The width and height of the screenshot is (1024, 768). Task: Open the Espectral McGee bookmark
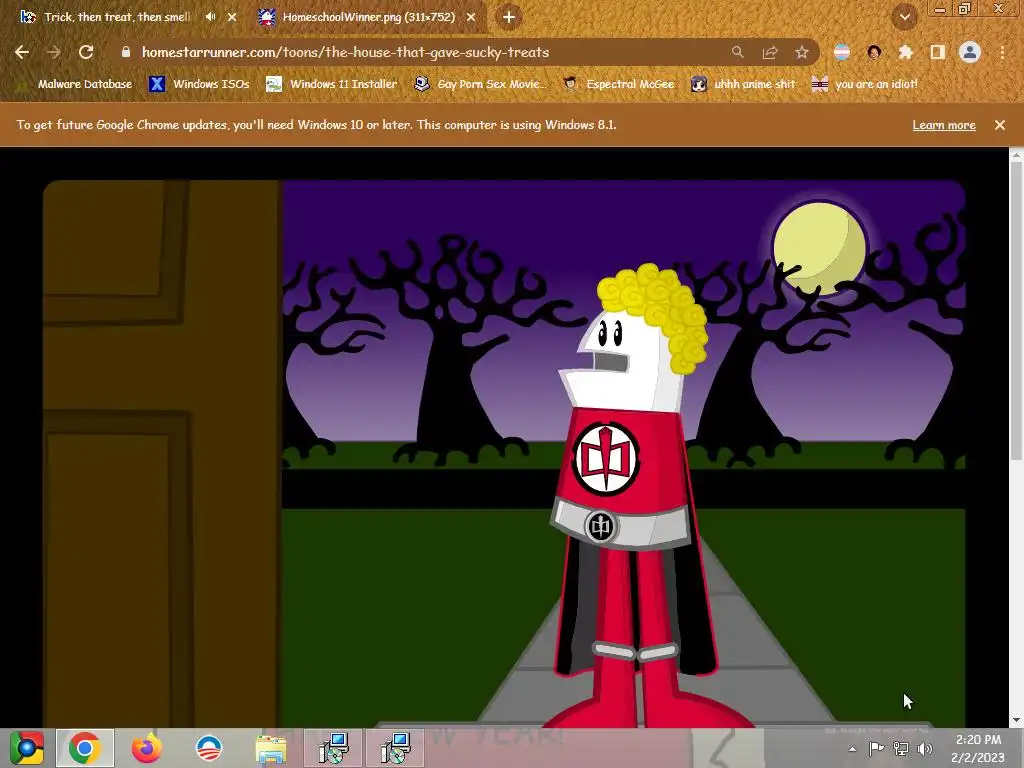point(619,84)
